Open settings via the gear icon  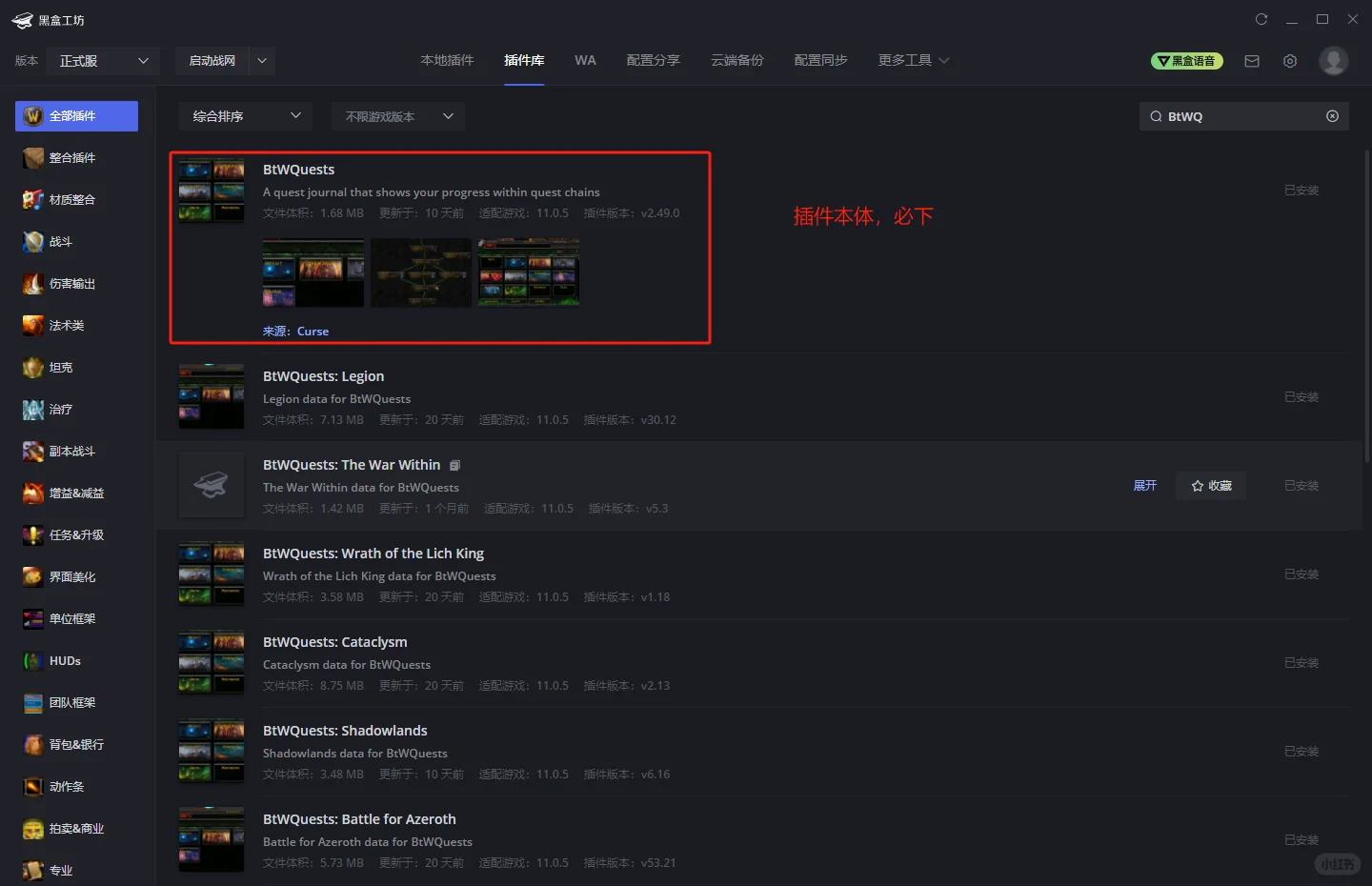point(1290,61)
